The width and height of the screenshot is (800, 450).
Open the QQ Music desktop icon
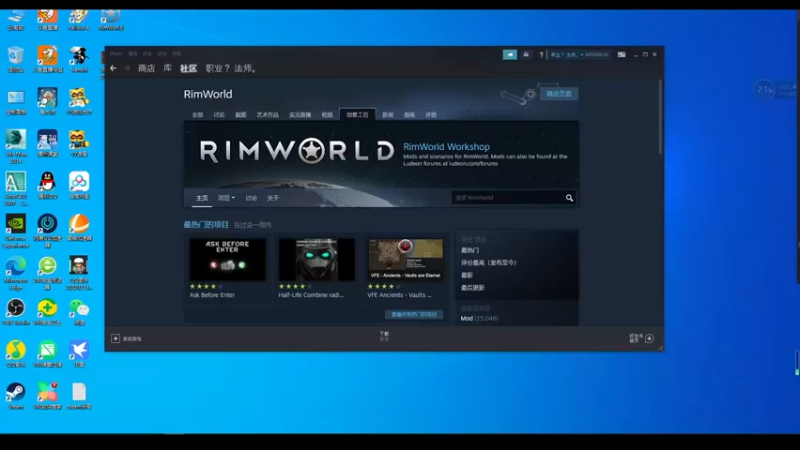[x=16, y=354]
